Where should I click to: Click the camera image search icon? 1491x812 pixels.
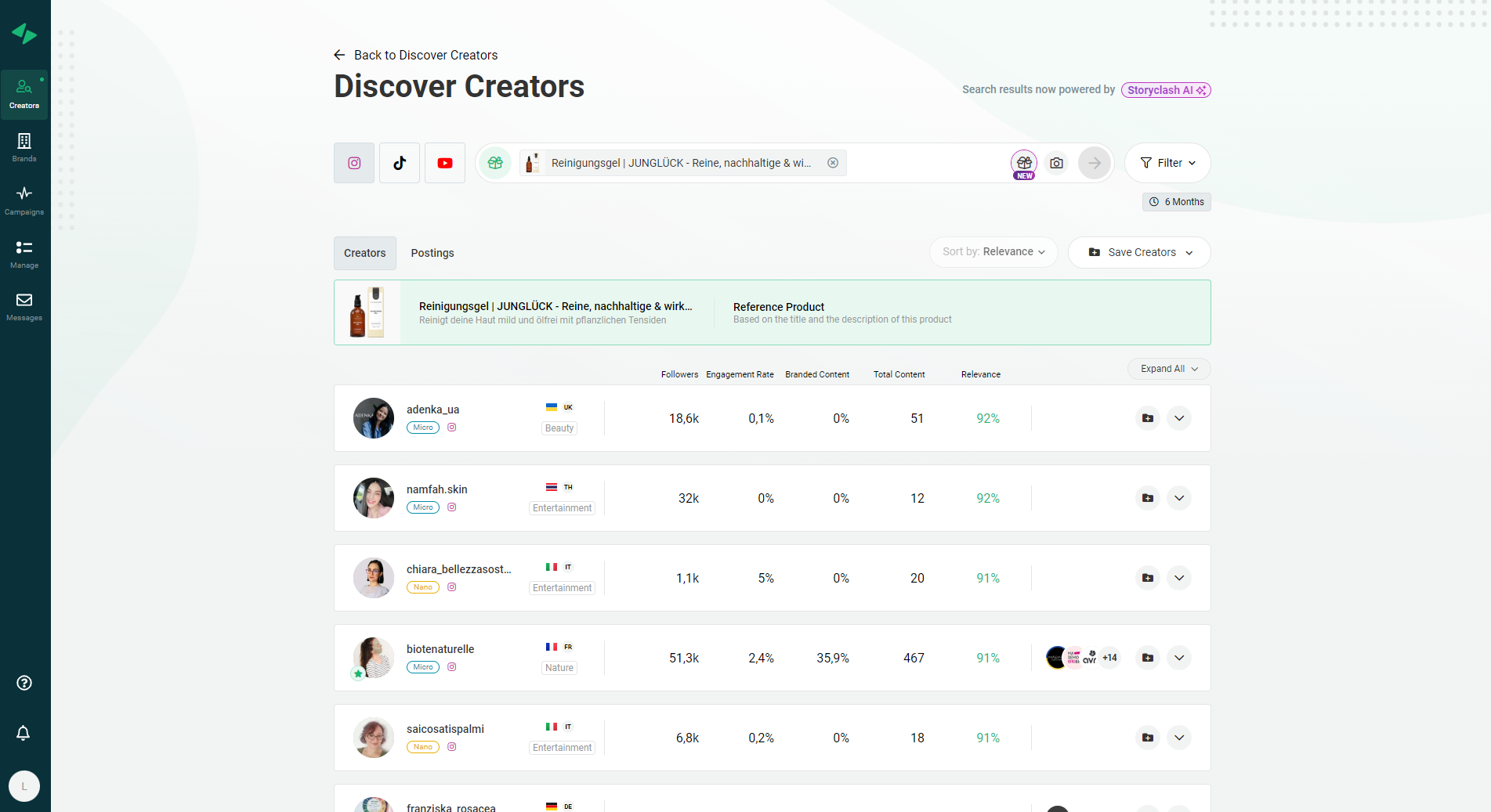coord(1056,163)
